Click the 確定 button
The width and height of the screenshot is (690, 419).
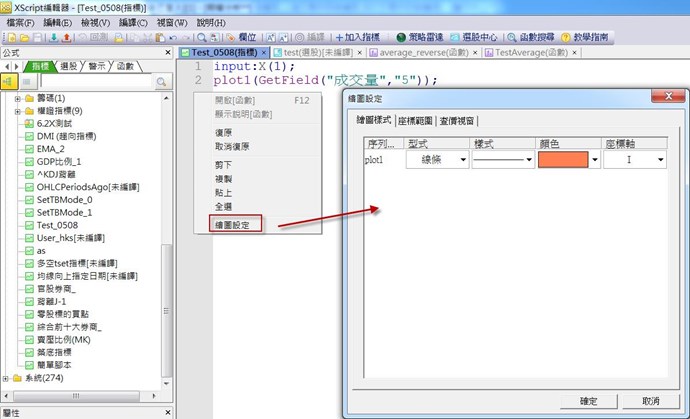tap(588, 400)
